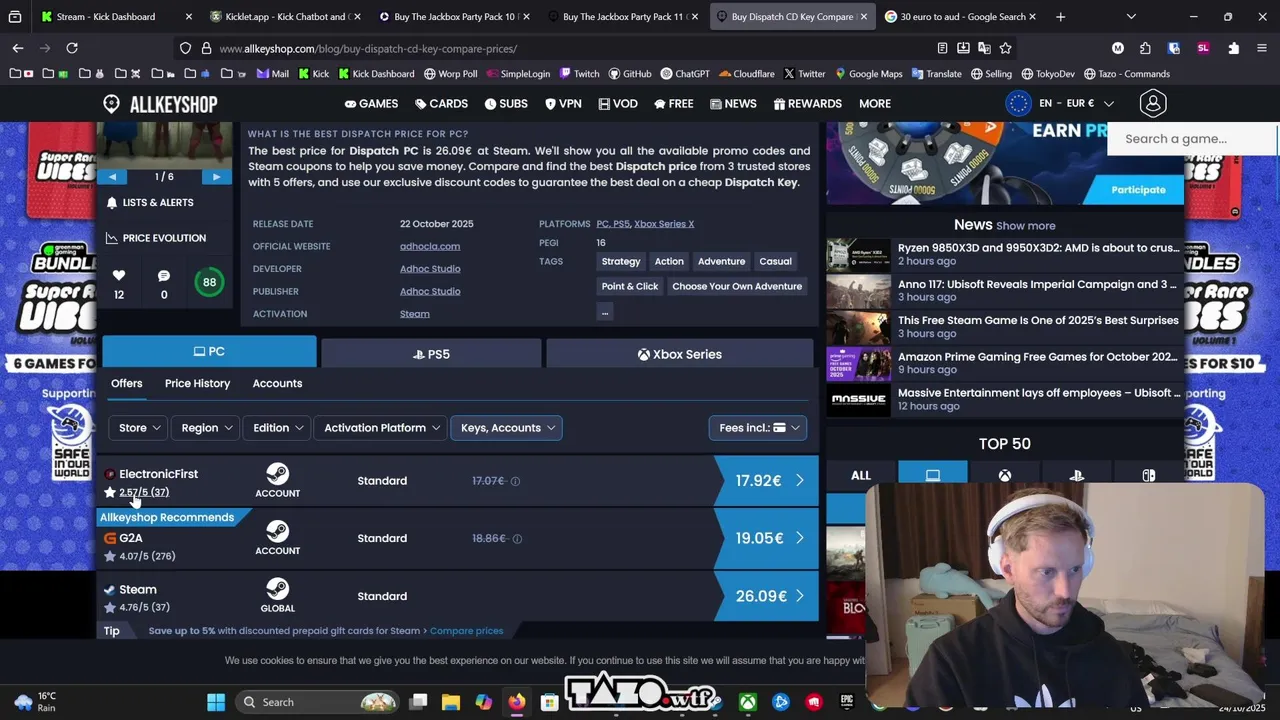Open the Edition filter dropdown

tap(276, 428)
